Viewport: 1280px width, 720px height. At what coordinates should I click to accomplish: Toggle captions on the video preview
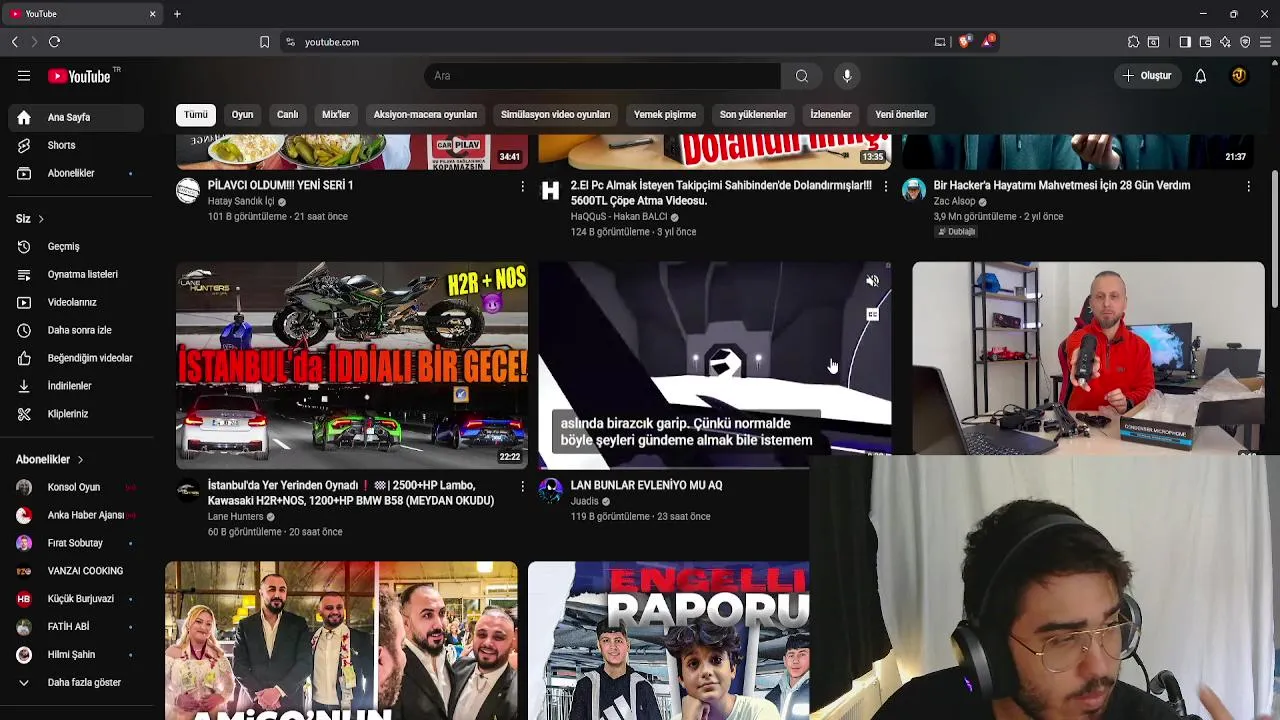click(872, 315)
